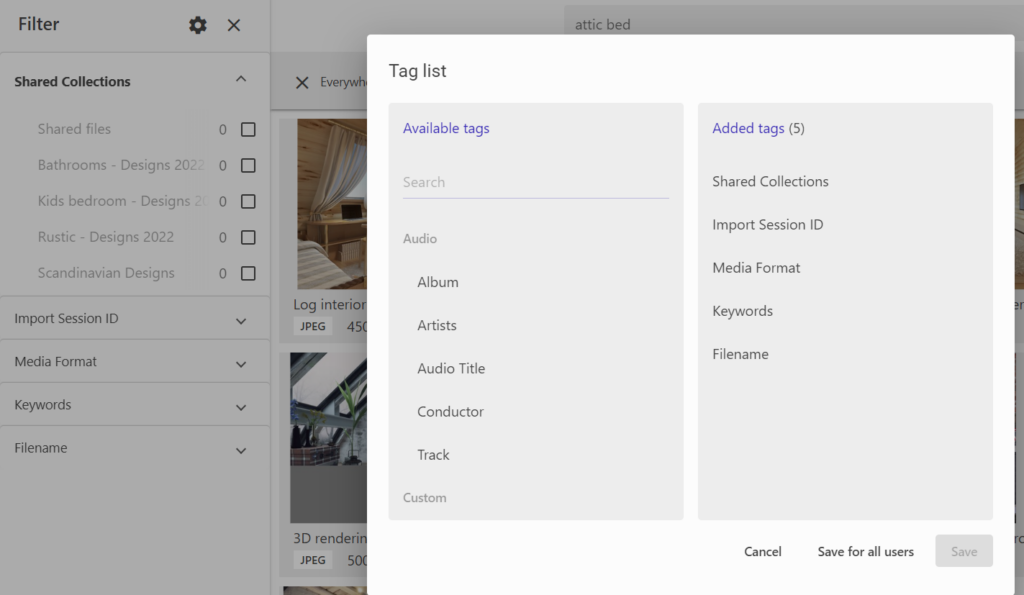Expand the Import Session ID filter
This screenshot has height=595, width=1024.
point(240,320)
